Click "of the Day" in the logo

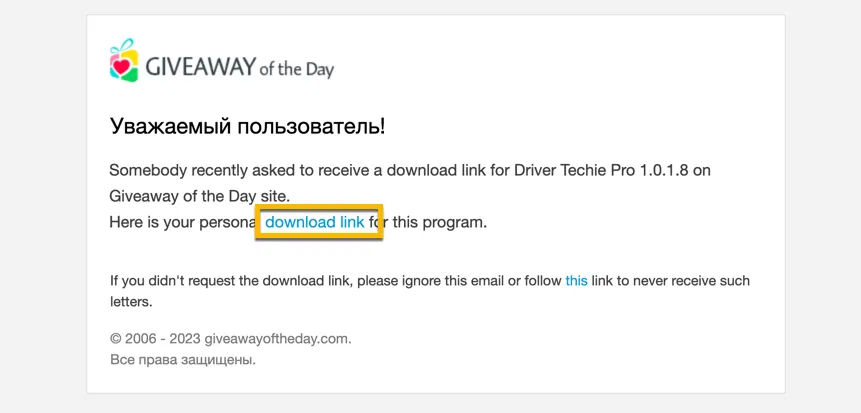click(296, 70)
